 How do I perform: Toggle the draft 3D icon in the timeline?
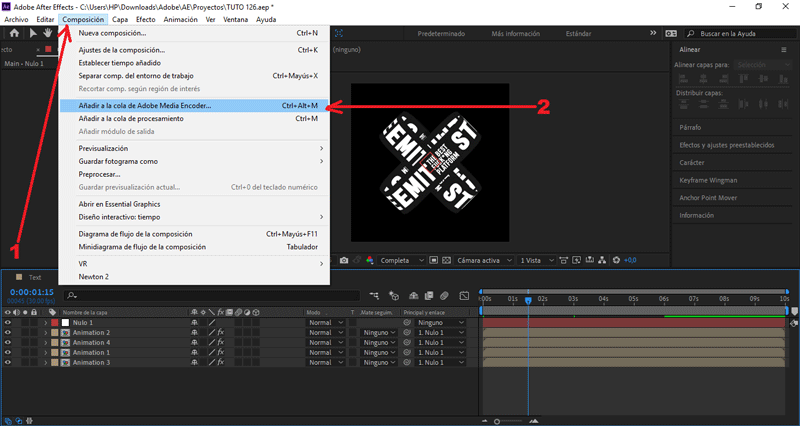pyautogui.click(x=394, y=295)
